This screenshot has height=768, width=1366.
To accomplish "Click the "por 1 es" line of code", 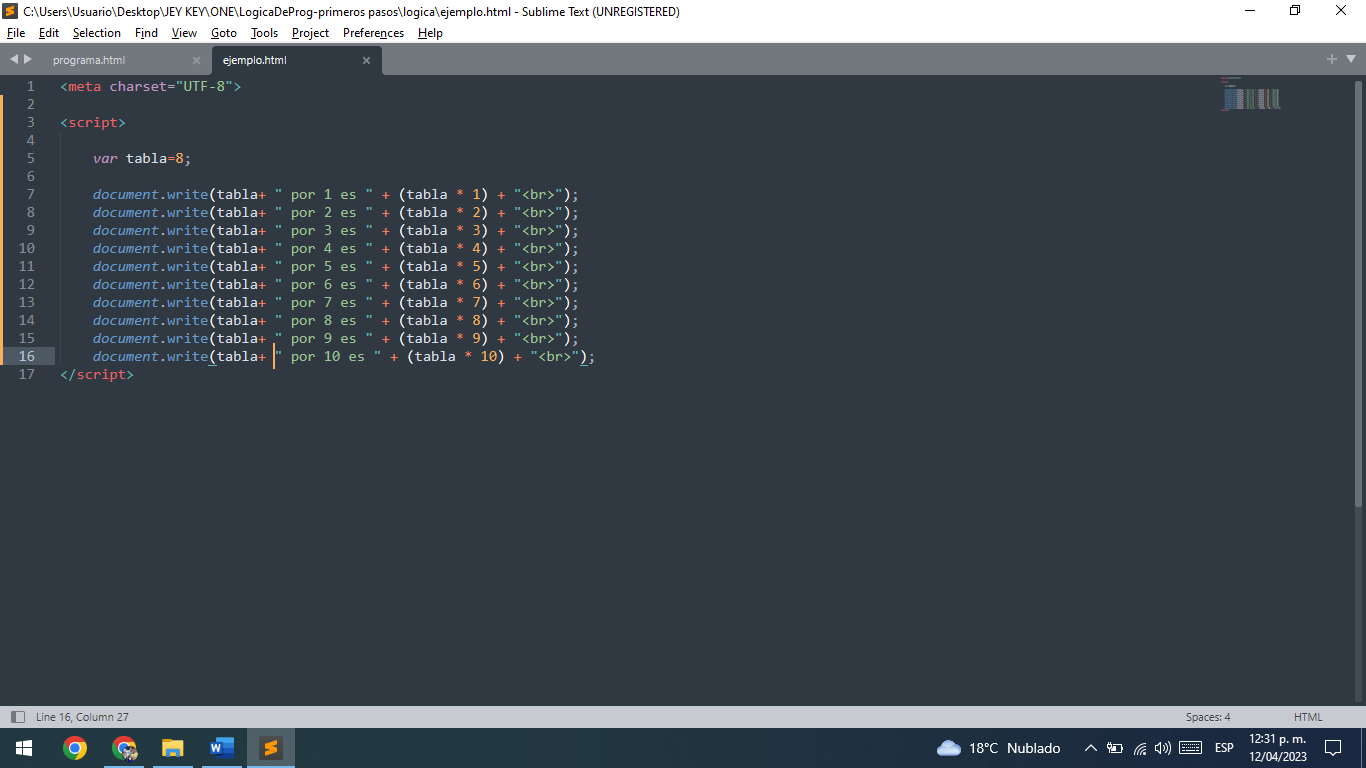I will [x=336, y=194].
